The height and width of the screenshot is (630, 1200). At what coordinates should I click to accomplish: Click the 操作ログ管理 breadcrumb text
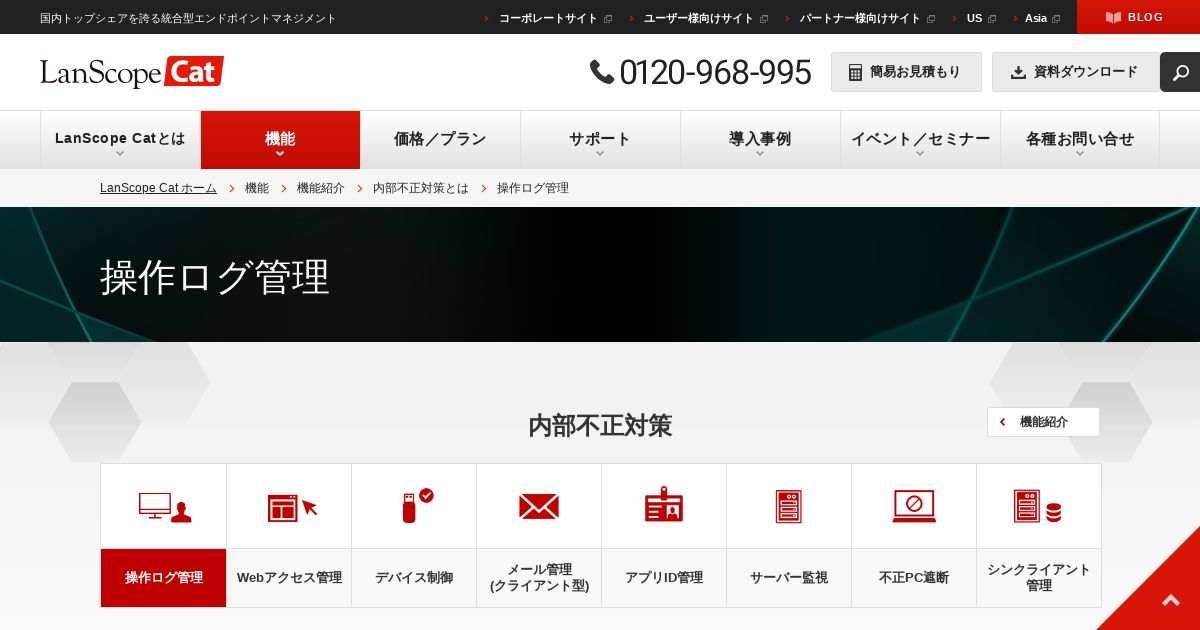click(533, 188)
